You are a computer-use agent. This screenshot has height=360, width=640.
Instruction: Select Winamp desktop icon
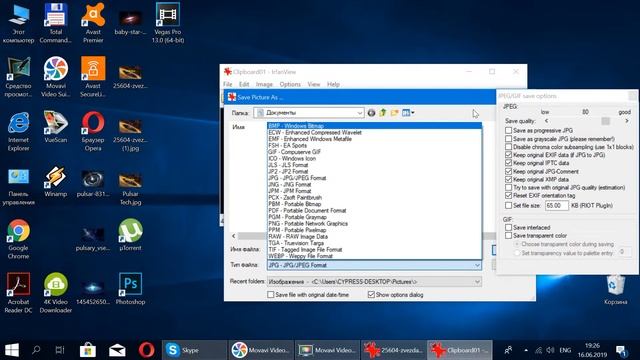pos(56,182)
